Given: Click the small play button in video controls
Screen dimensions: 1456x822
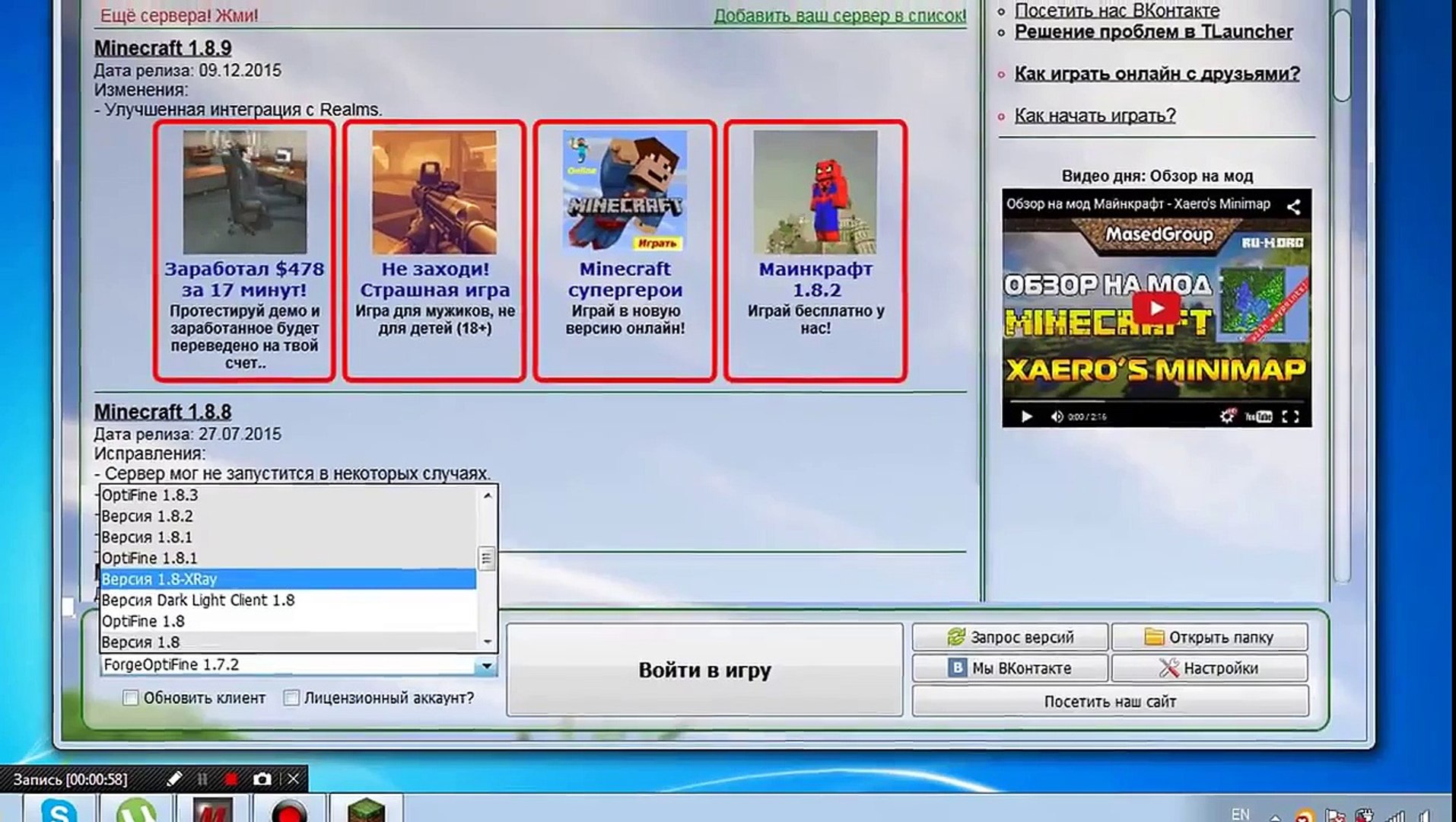Looking at the screenshot, I should 1026,416.
